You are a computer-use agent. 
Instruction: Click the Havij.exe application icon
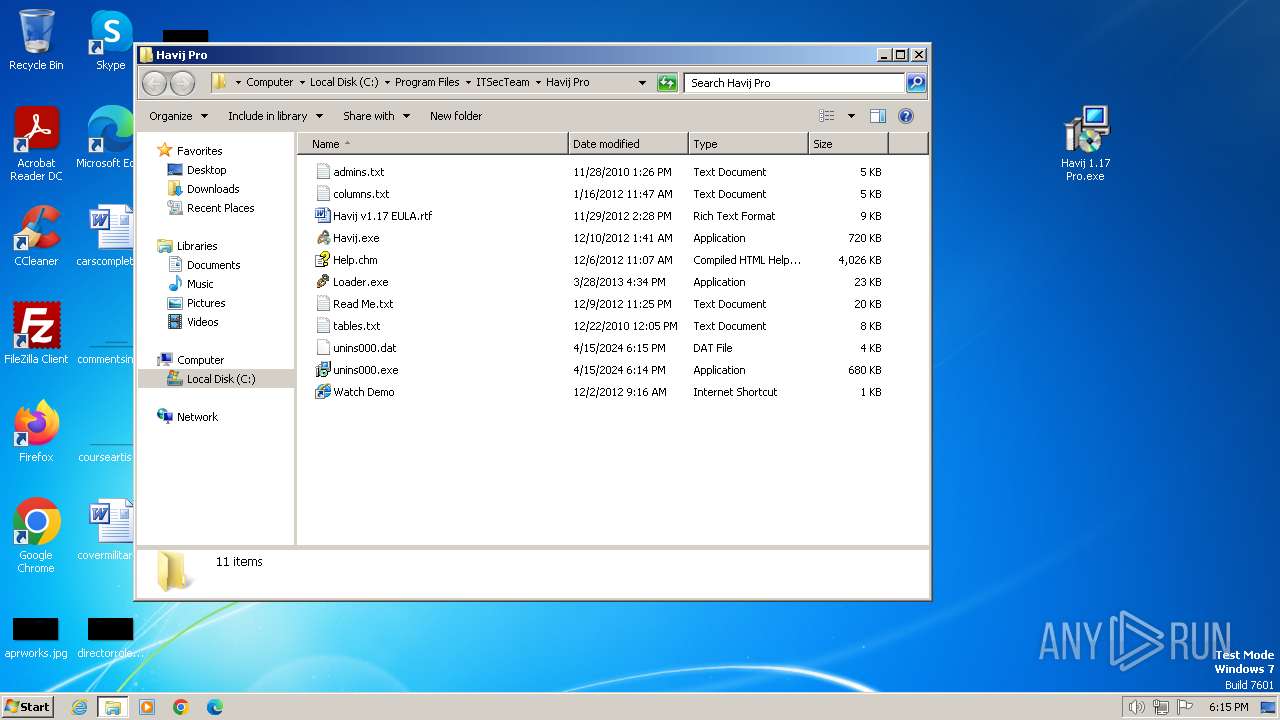[x=323, y=238]
